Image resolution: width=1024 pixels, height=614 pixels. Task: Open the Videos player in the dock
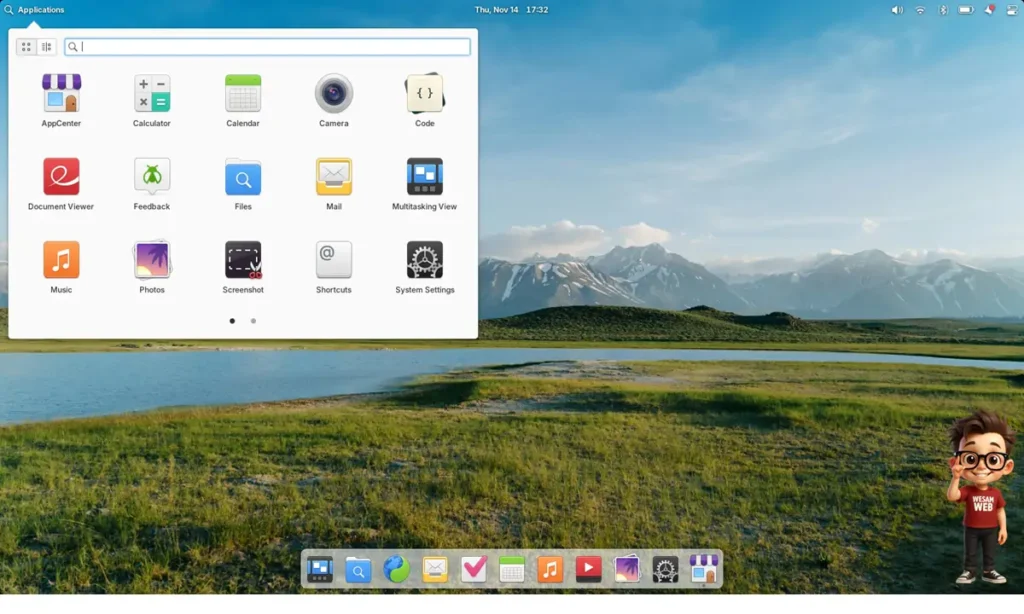pyautogui.click(x=588, y=569)
